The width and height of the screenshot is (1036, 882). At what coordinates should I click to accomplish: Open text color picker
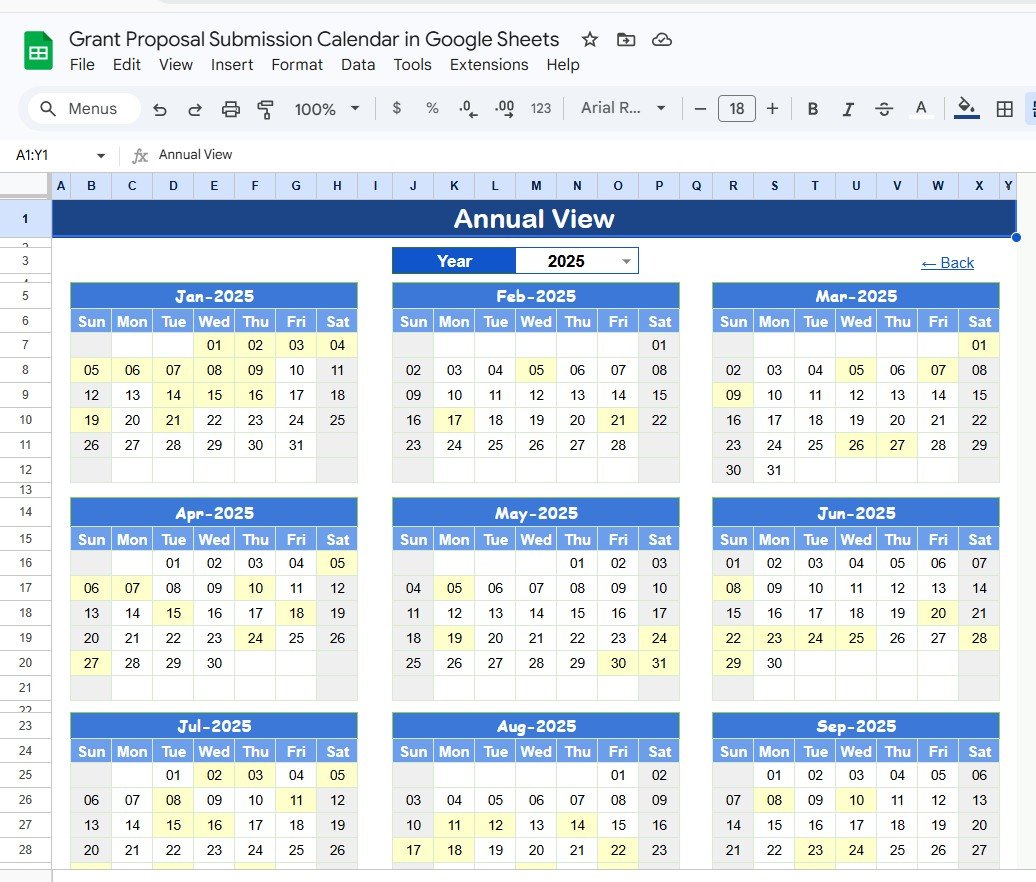(920, 109)
